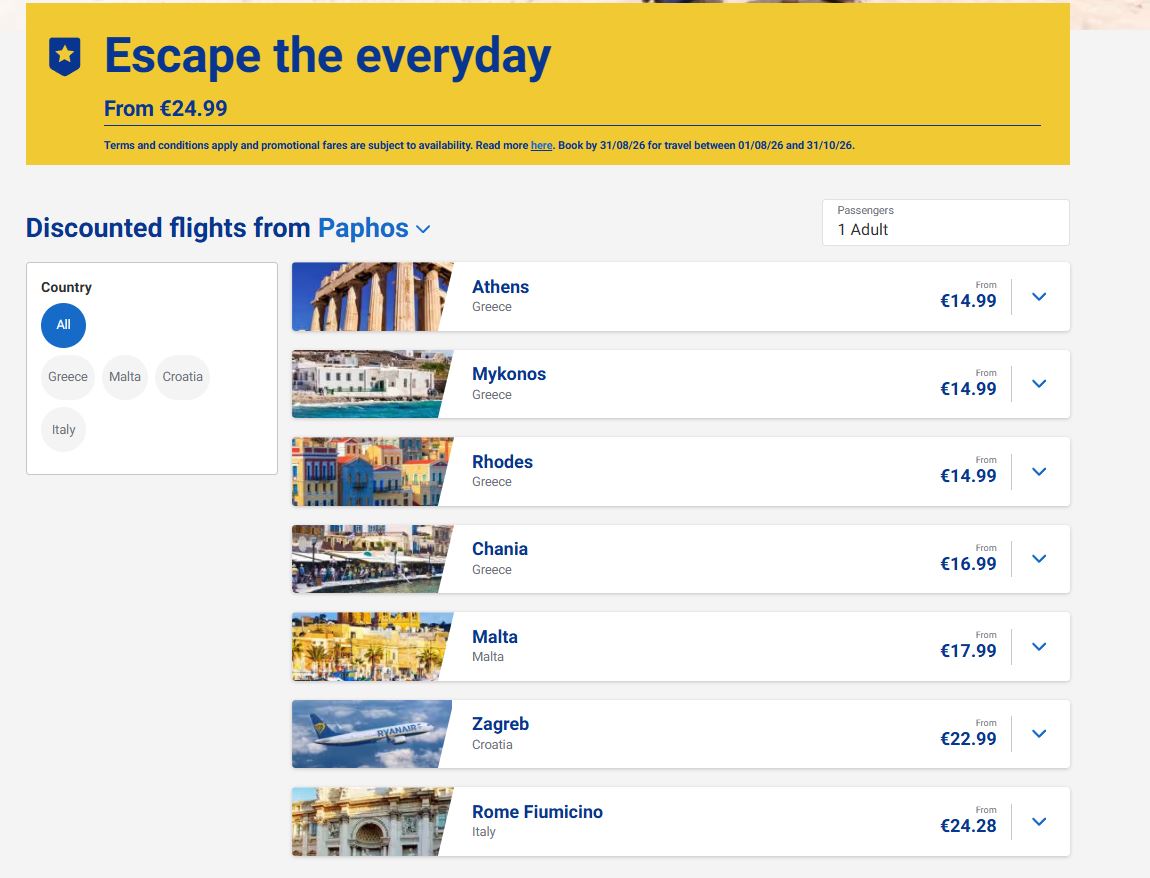Click the shield star icon in banner
The image size is (1150, 878).
point(65,56)
